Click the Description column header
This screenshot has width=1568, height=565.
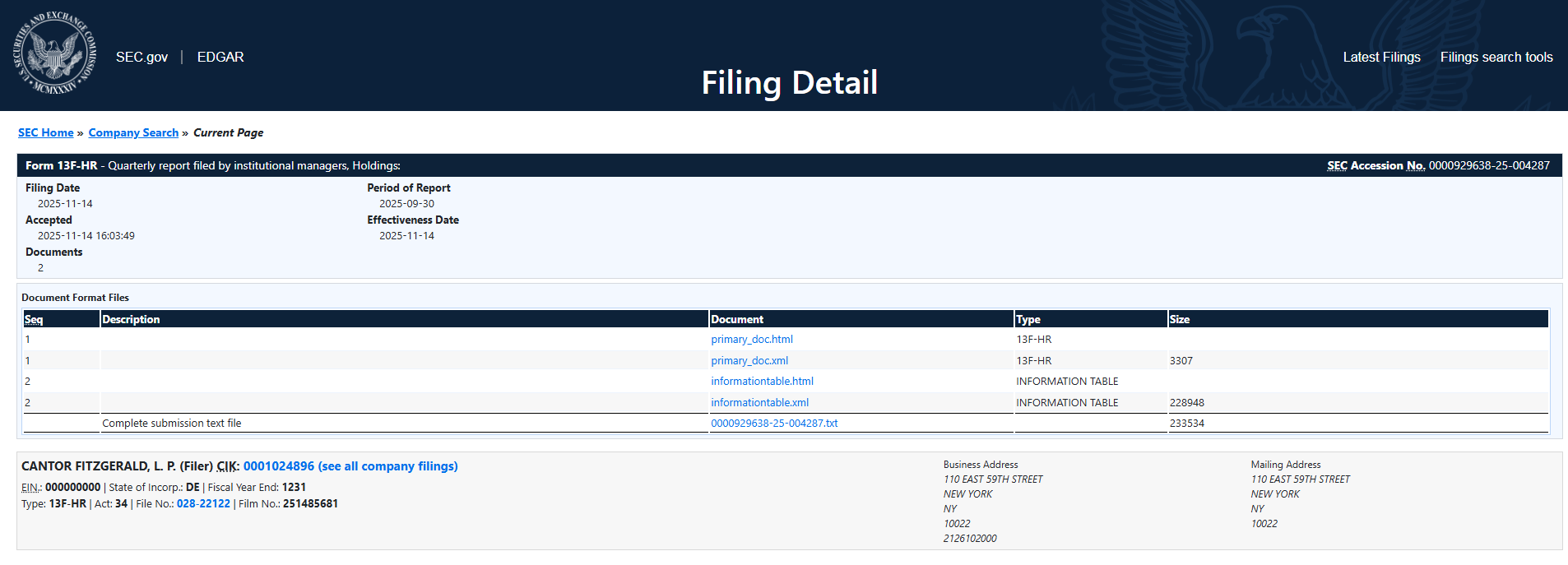131,320
